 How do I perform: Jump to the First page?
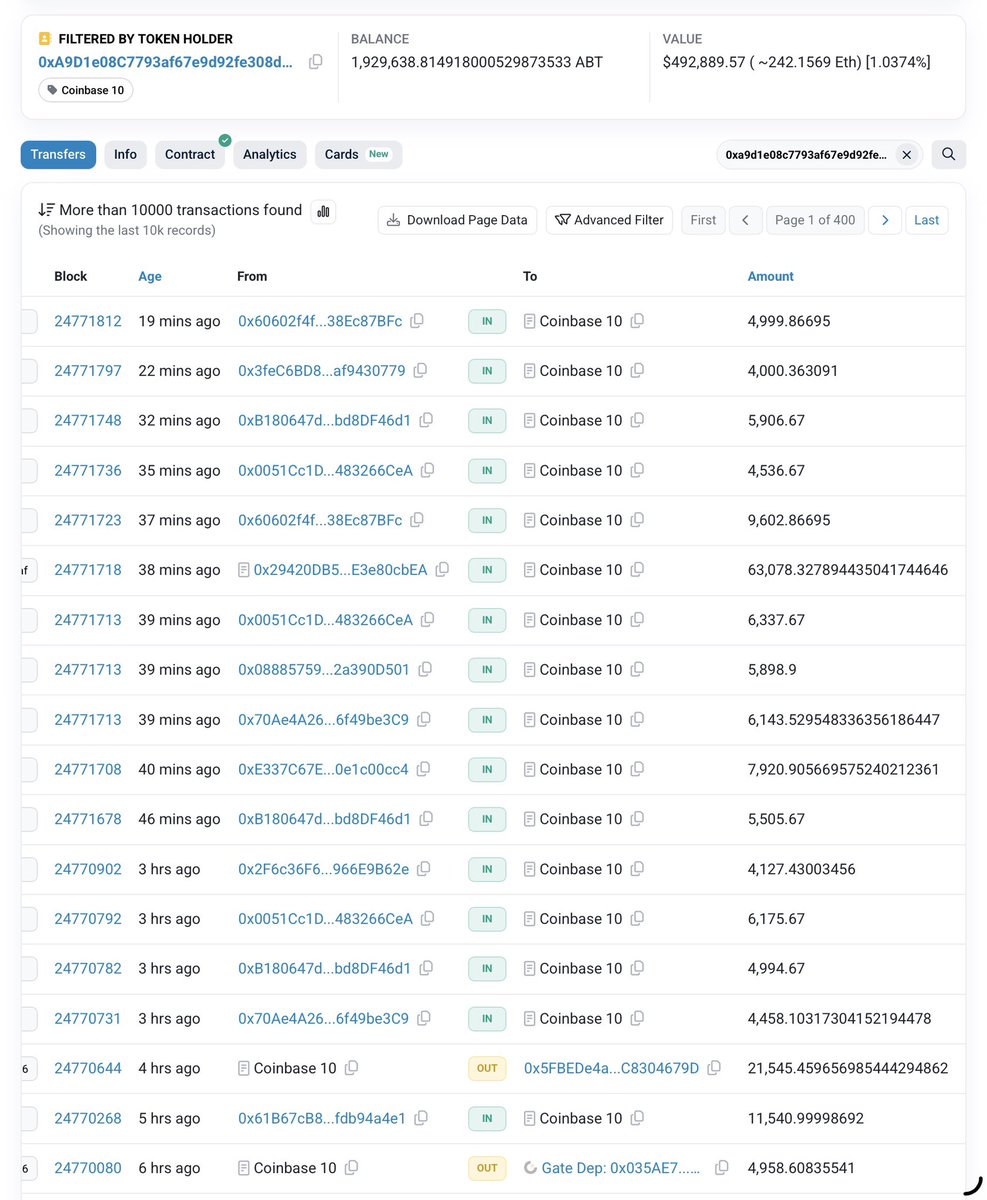(703, 220)
